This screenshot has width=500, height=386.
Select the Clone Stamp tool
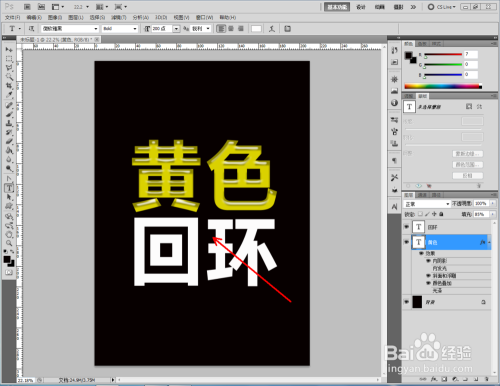9,124
